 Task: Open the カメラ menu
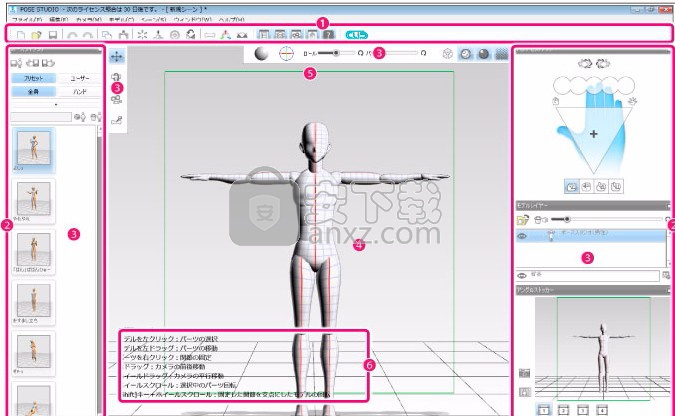(88, 19)
